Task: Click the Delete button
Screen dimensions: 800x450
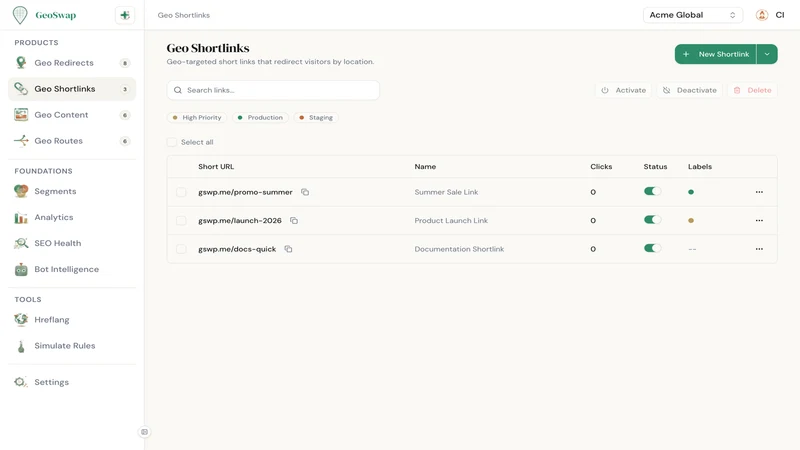Action: coord(753,90)
